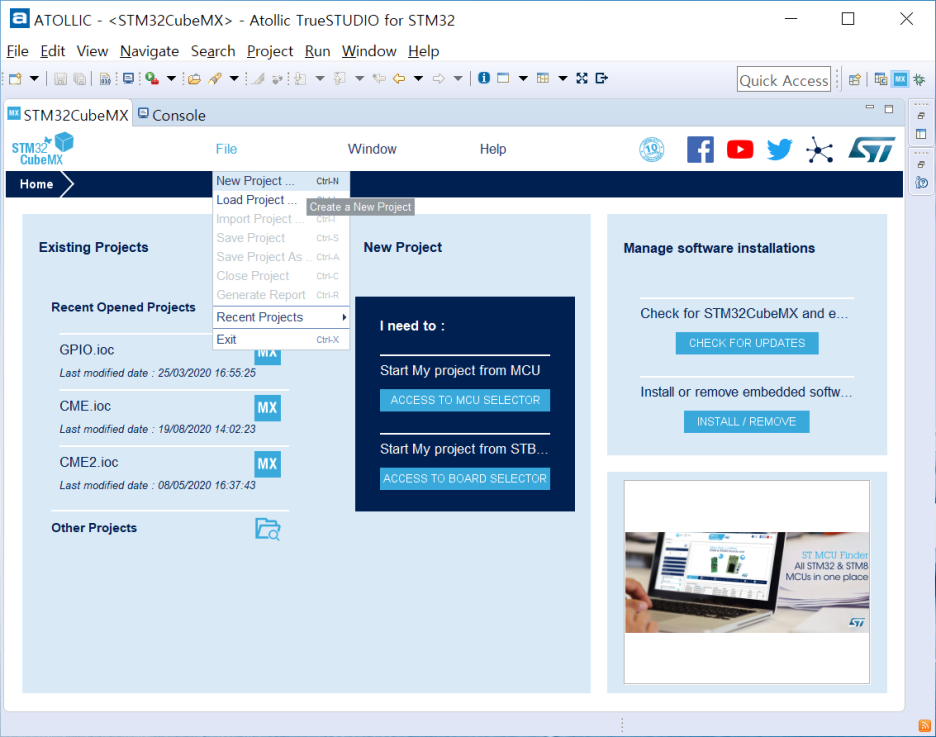
Task: Click the build binary toolbar icon
Action: [105, 78]
